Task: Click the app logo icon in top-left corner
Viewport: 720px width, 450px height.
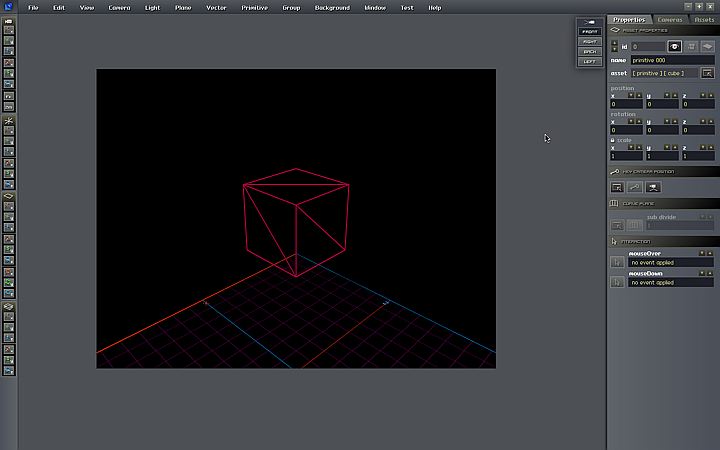Action: [x=8, y=7]
